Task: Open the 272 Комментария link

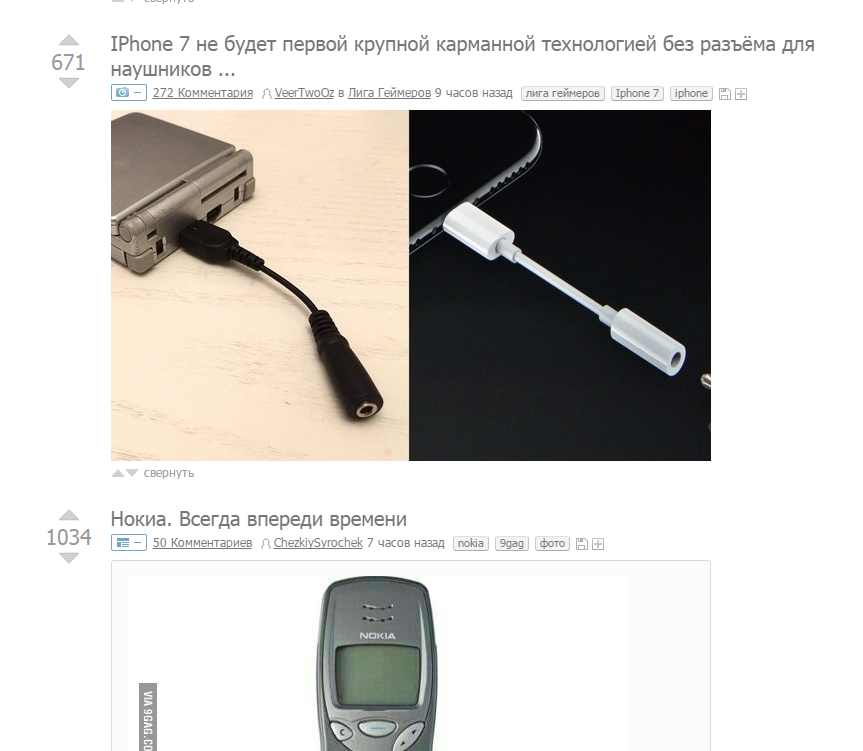Action: 203,92
